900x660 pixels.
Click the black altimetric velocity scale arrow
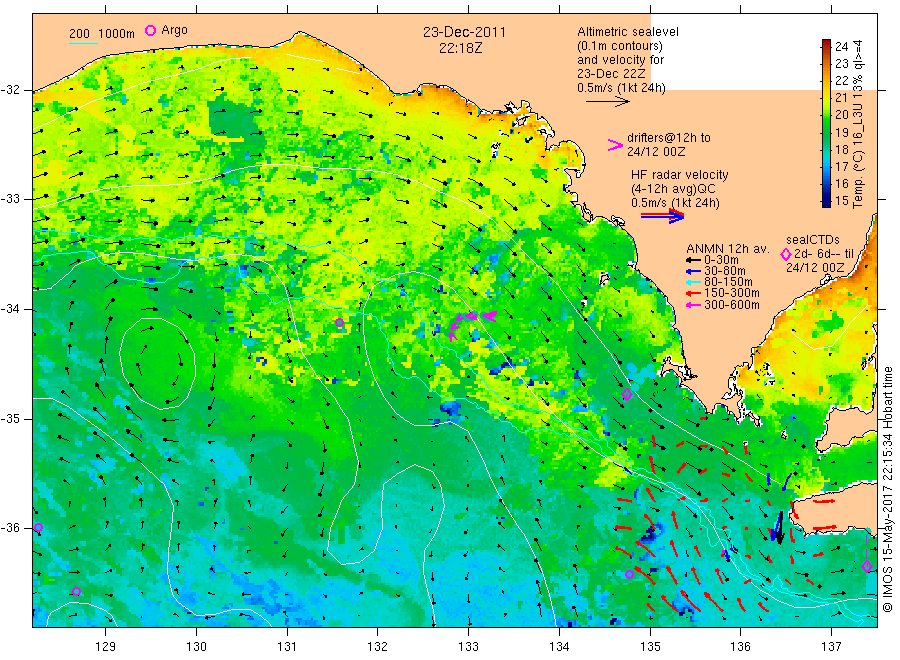(607, 102)
